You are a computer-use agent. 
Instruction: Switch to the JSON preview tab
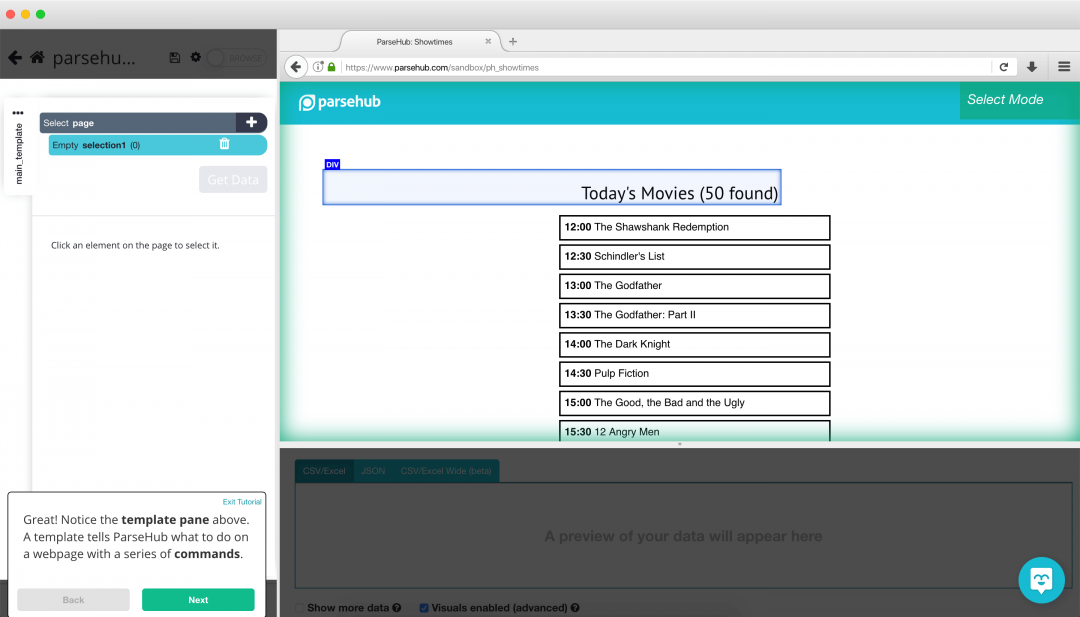coord(372,470)
